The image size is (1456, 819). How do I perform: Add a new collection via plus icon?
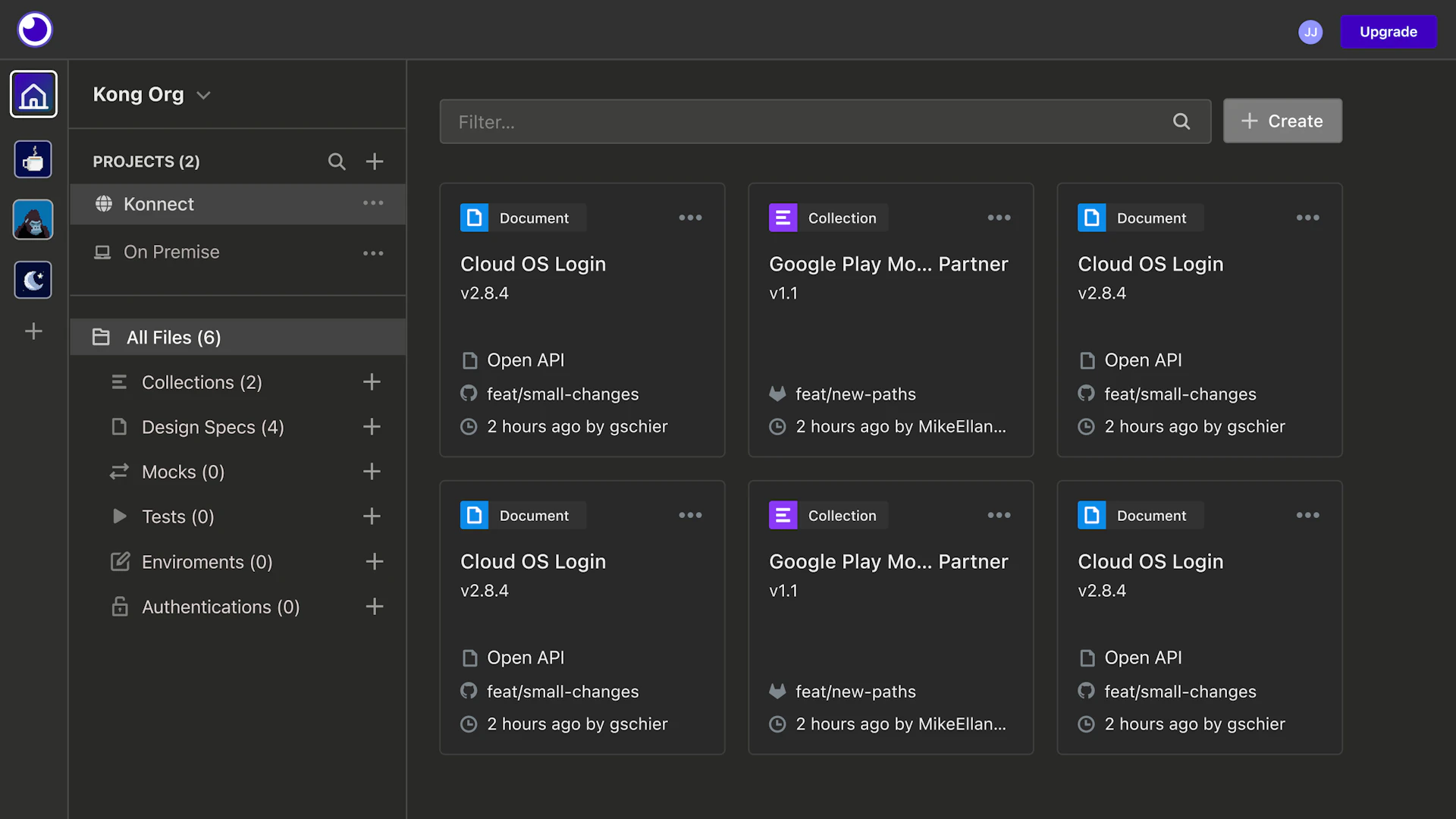372,382
